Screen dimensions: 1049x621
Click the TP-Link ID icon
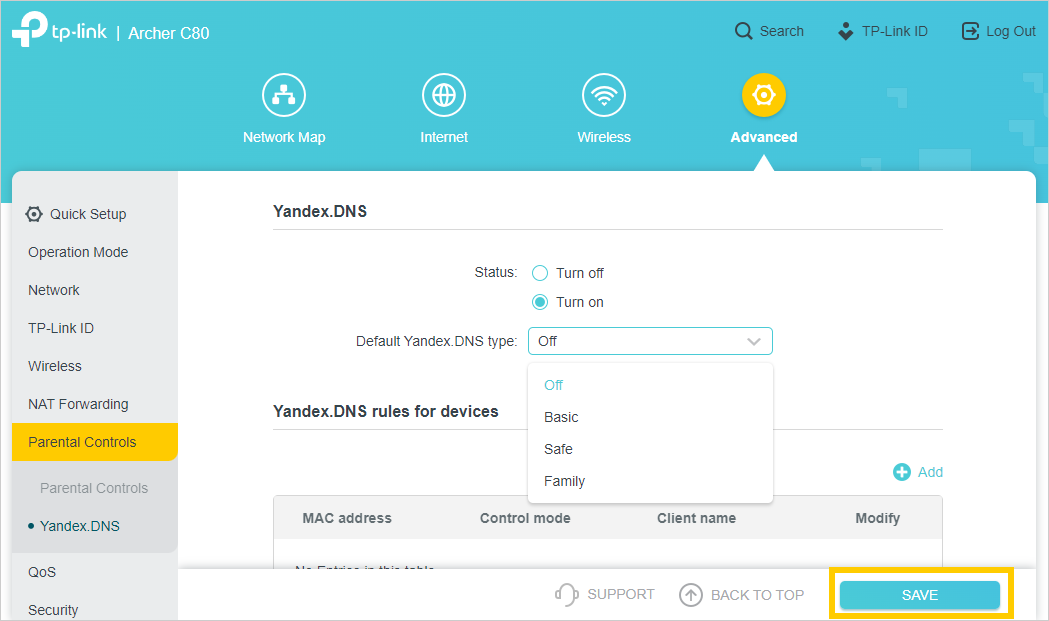click(846, 31)
